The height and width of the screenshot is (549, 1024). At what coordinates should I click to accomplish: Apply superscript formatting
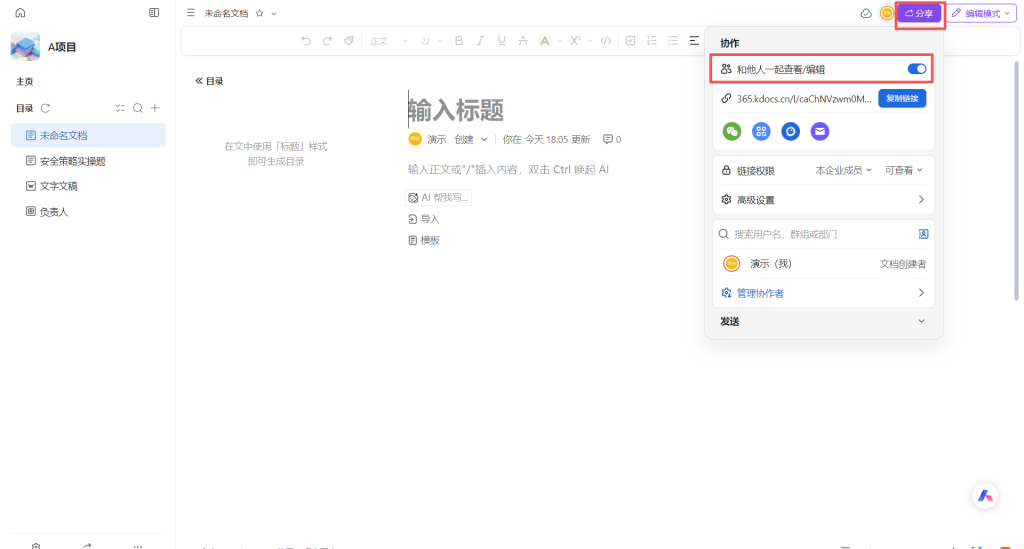pos(575,40)
